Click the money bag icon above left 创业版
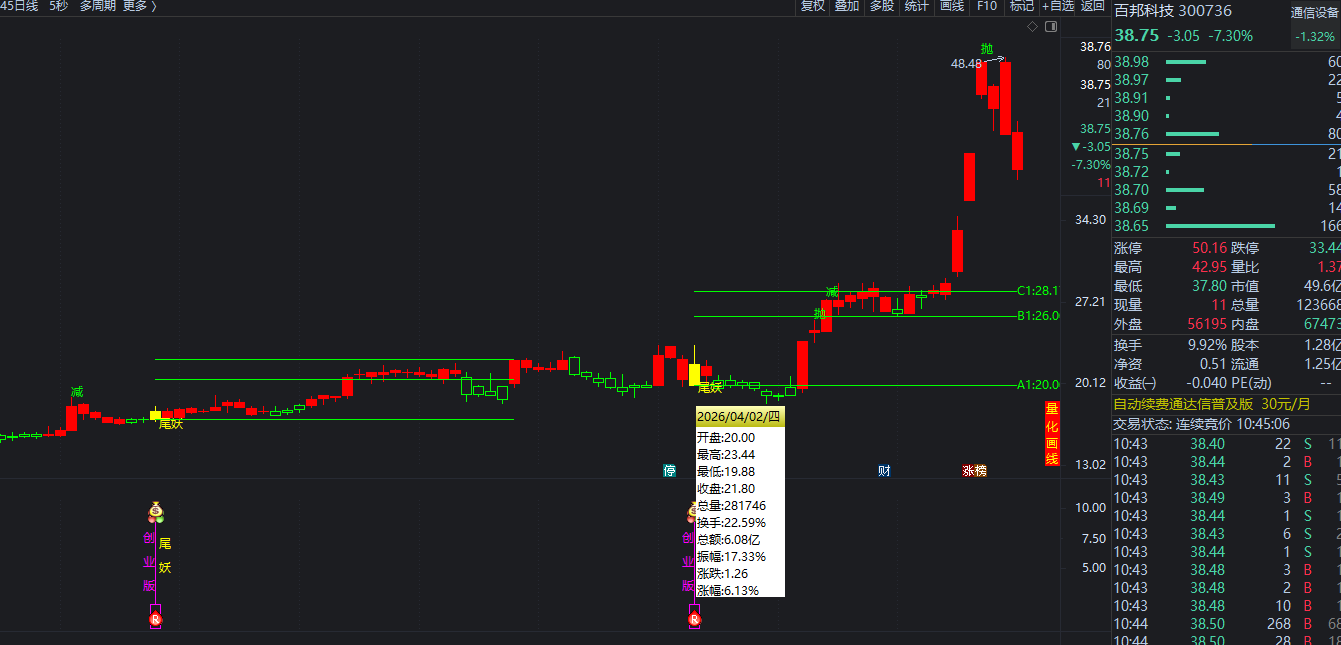Viewport: 1341px width, 645px height. click(x=155, y=511)
